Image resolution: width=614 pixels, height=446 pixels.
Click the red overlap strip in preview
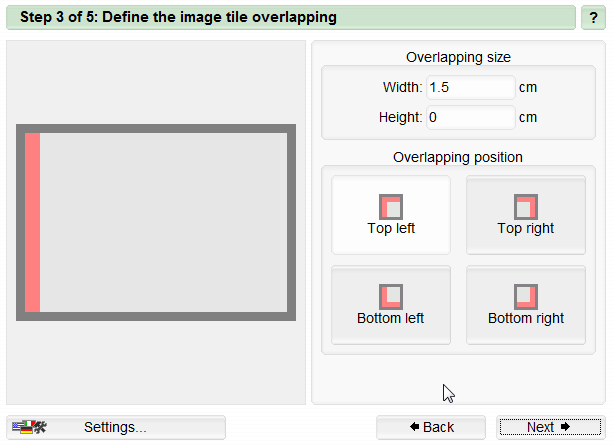click(33, 222)
